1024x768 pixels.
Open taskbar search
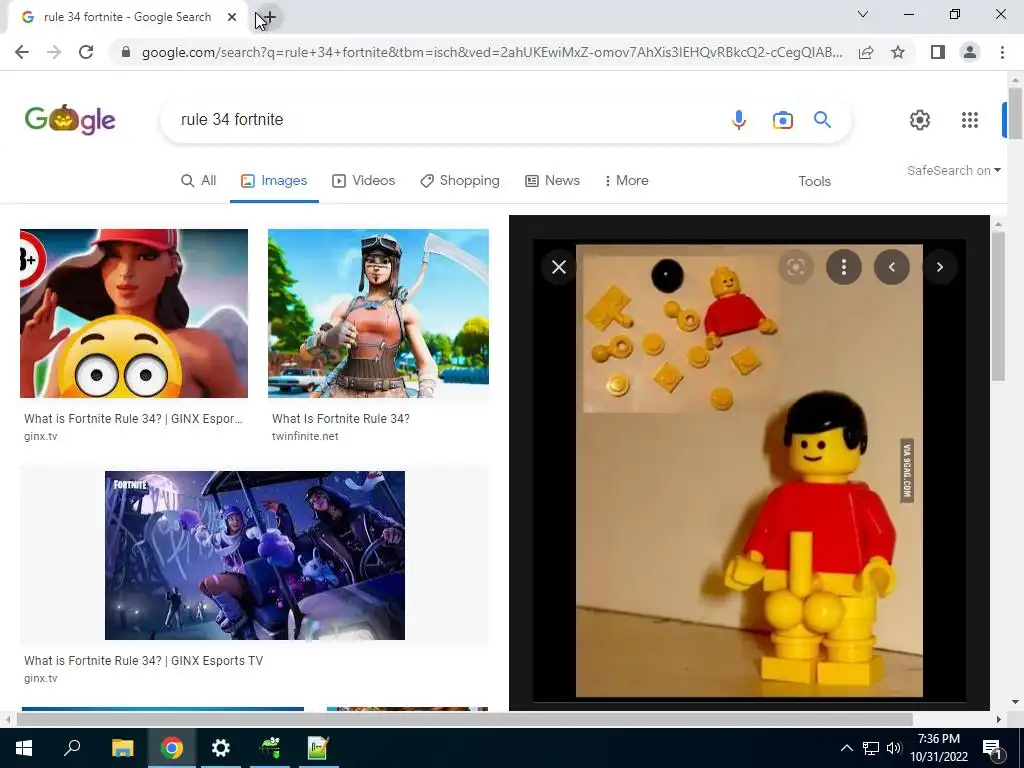pyautogui.click(x=72, y=748)
